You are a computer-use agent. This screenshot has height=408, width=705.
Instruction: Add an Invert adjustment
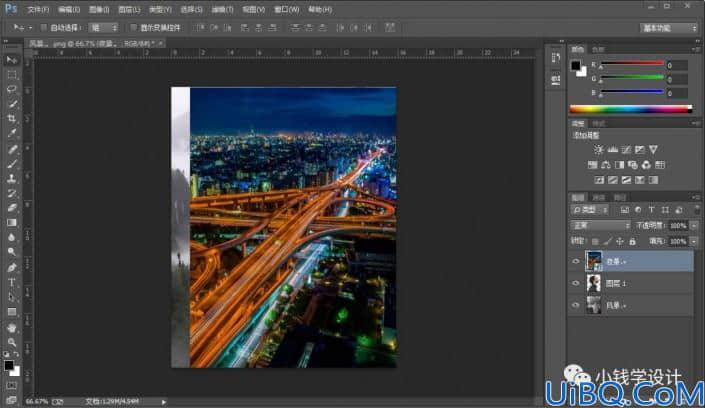point(599,180)
